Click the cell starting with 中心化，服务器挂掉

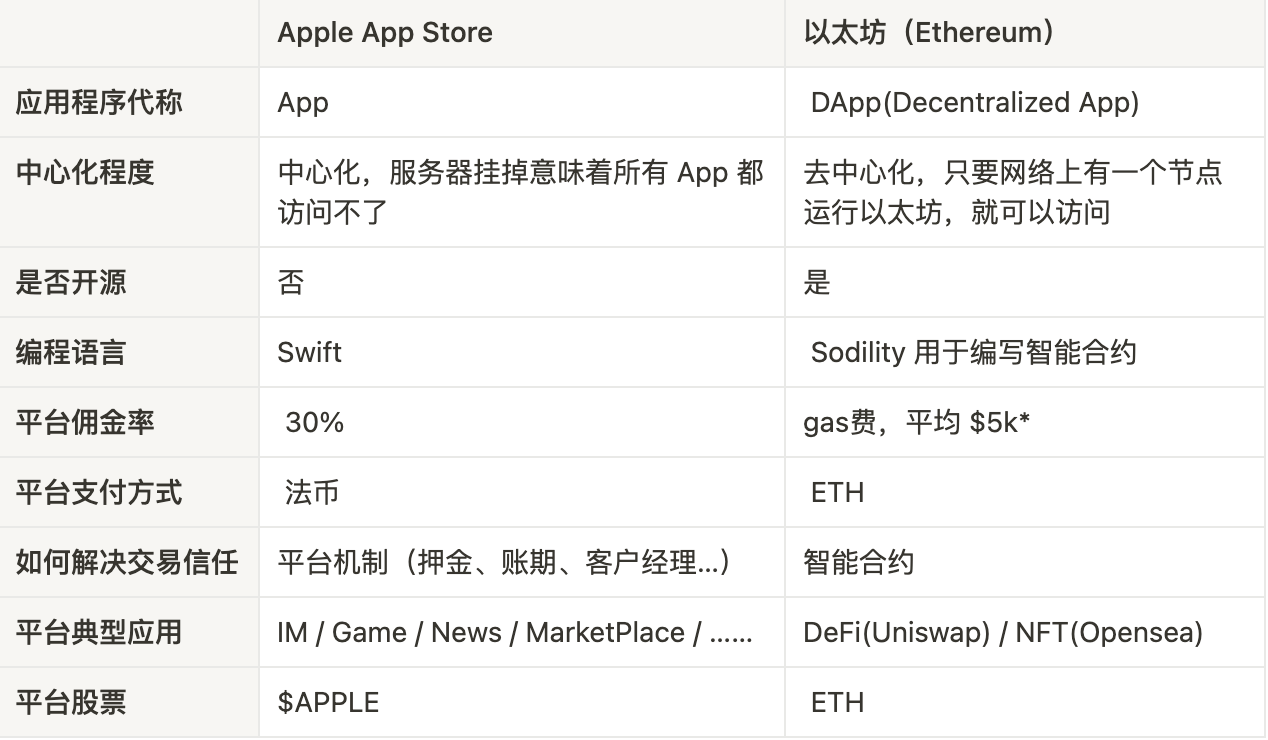coord(520,192)
